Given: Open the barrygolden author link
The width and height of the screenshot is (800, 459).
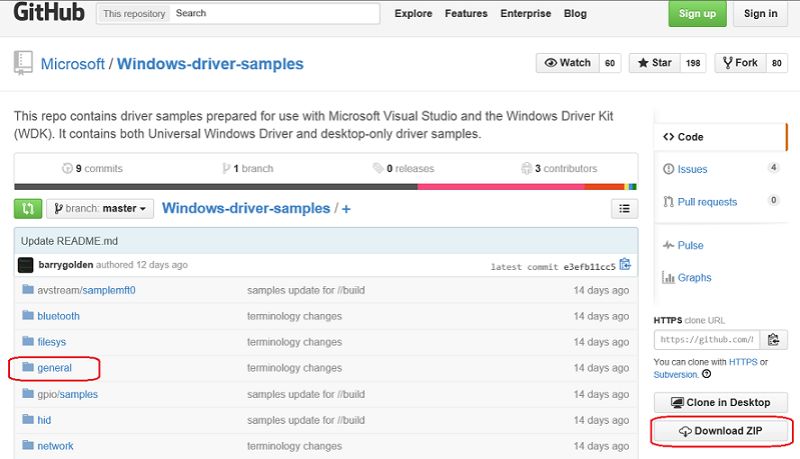Looking at the screenshot, I should click(66, 265).
